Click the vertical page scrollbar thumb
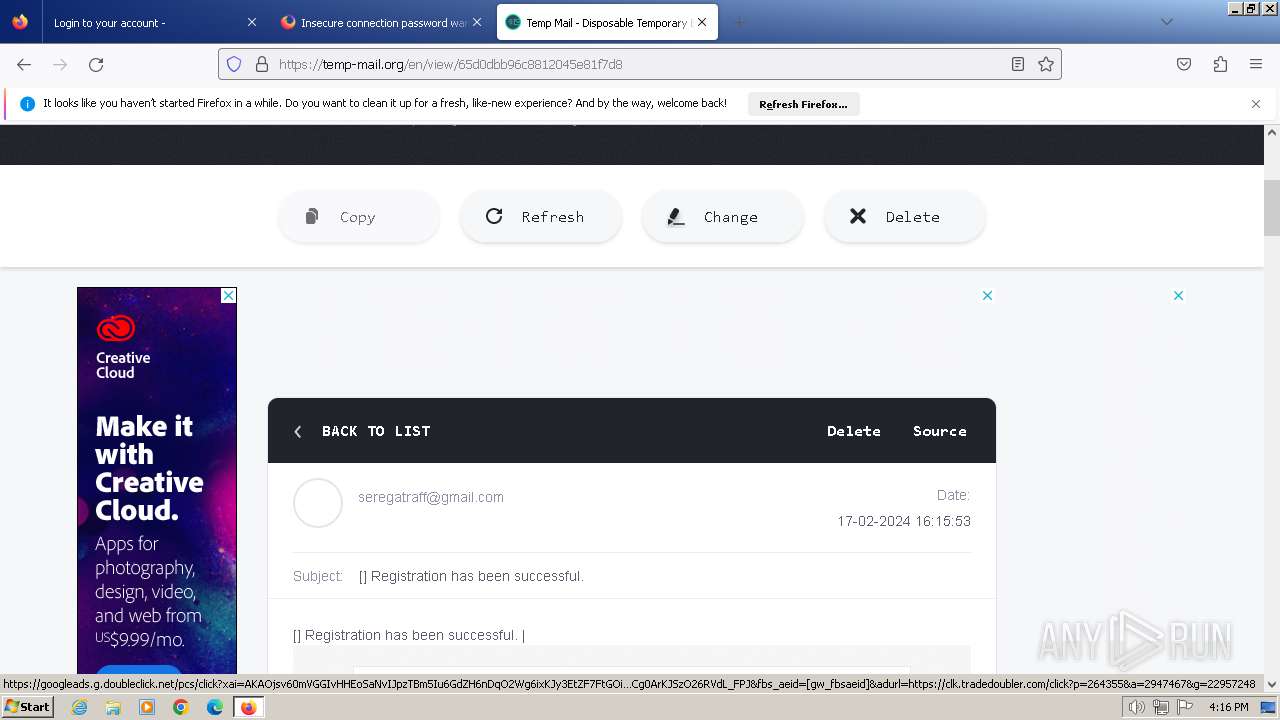The height and width of the screenshot is (720, 1280). coord(1272,208)
